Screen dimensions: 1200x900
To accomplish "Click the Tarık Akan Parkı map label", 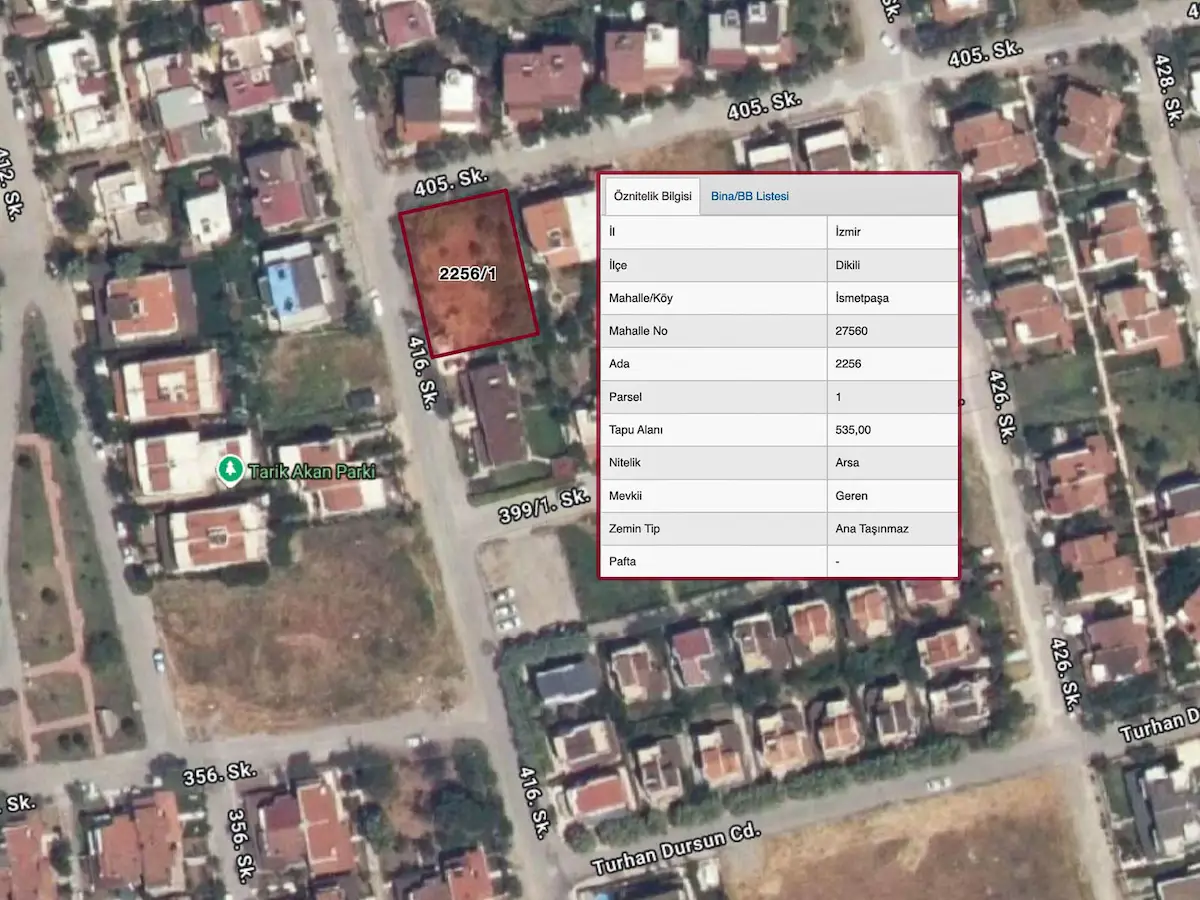I will 312,471.
